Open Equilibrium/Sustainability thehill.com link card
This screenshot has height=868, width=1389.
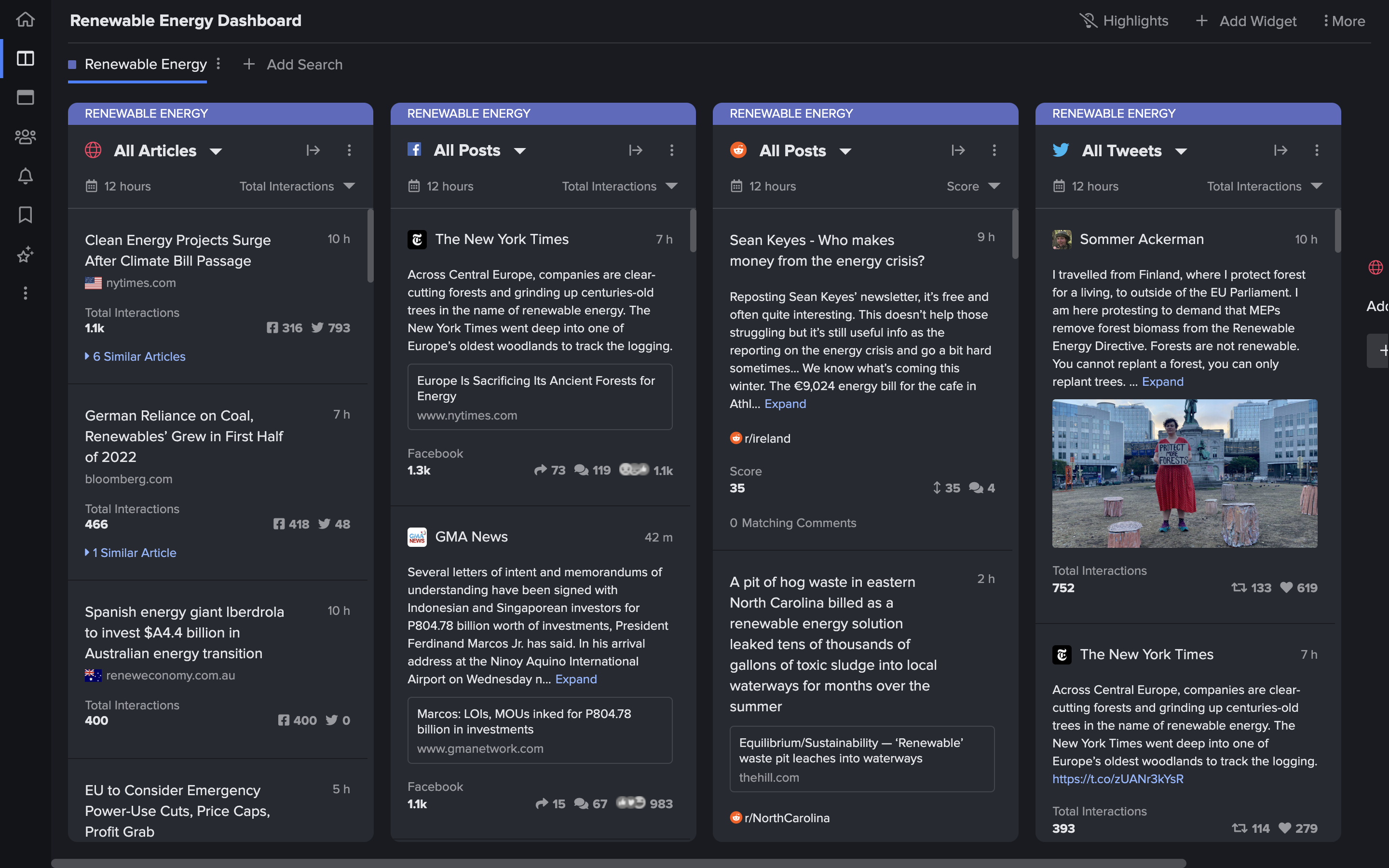(862, 759)
